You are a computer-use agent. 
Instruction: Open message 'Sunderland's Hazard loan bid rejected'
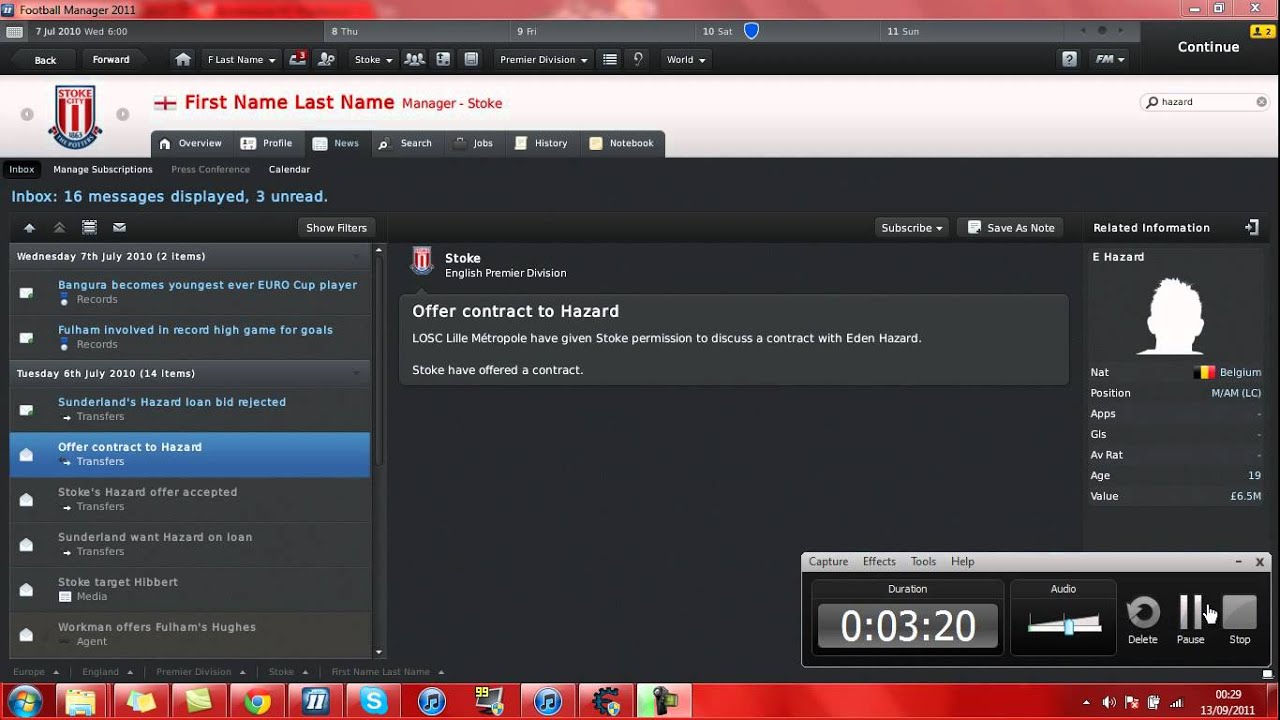tap(190, 409)
